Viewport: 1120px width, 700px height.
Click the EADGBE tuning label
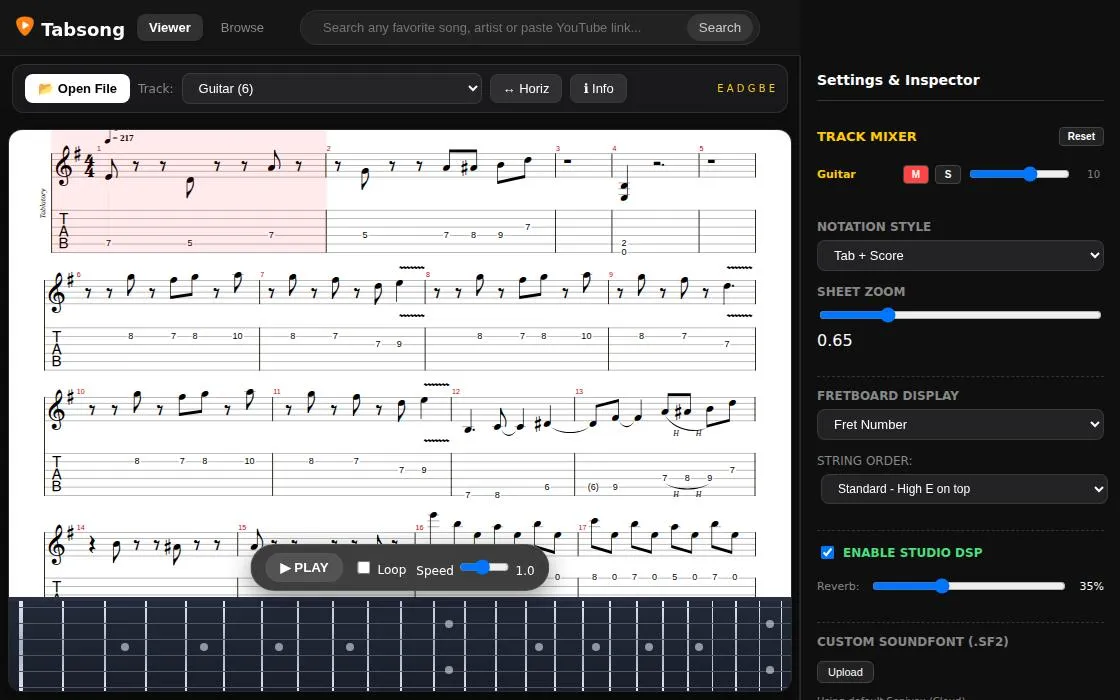click(x=746, y=89)
